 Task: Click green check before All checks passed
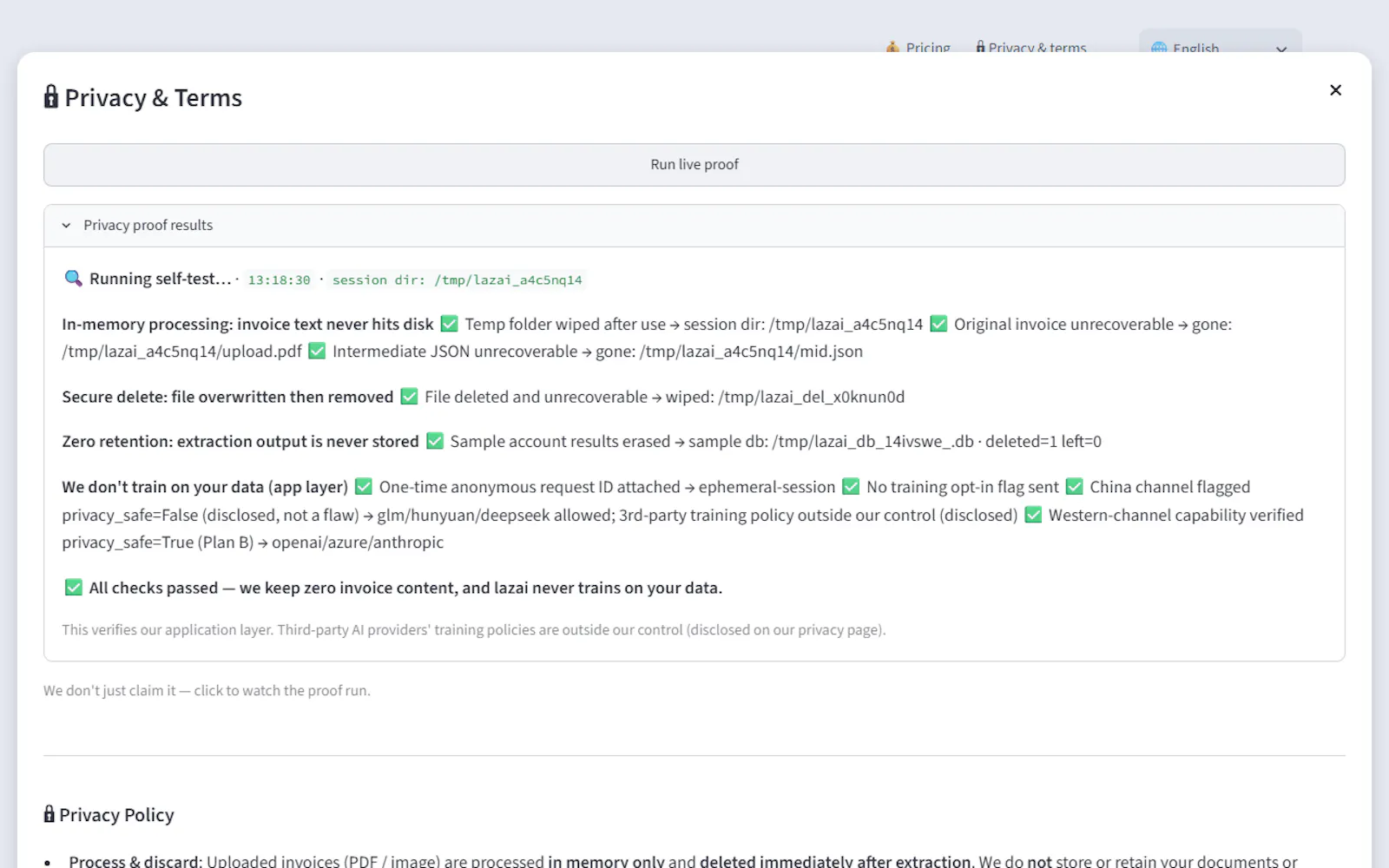(74, 588)
